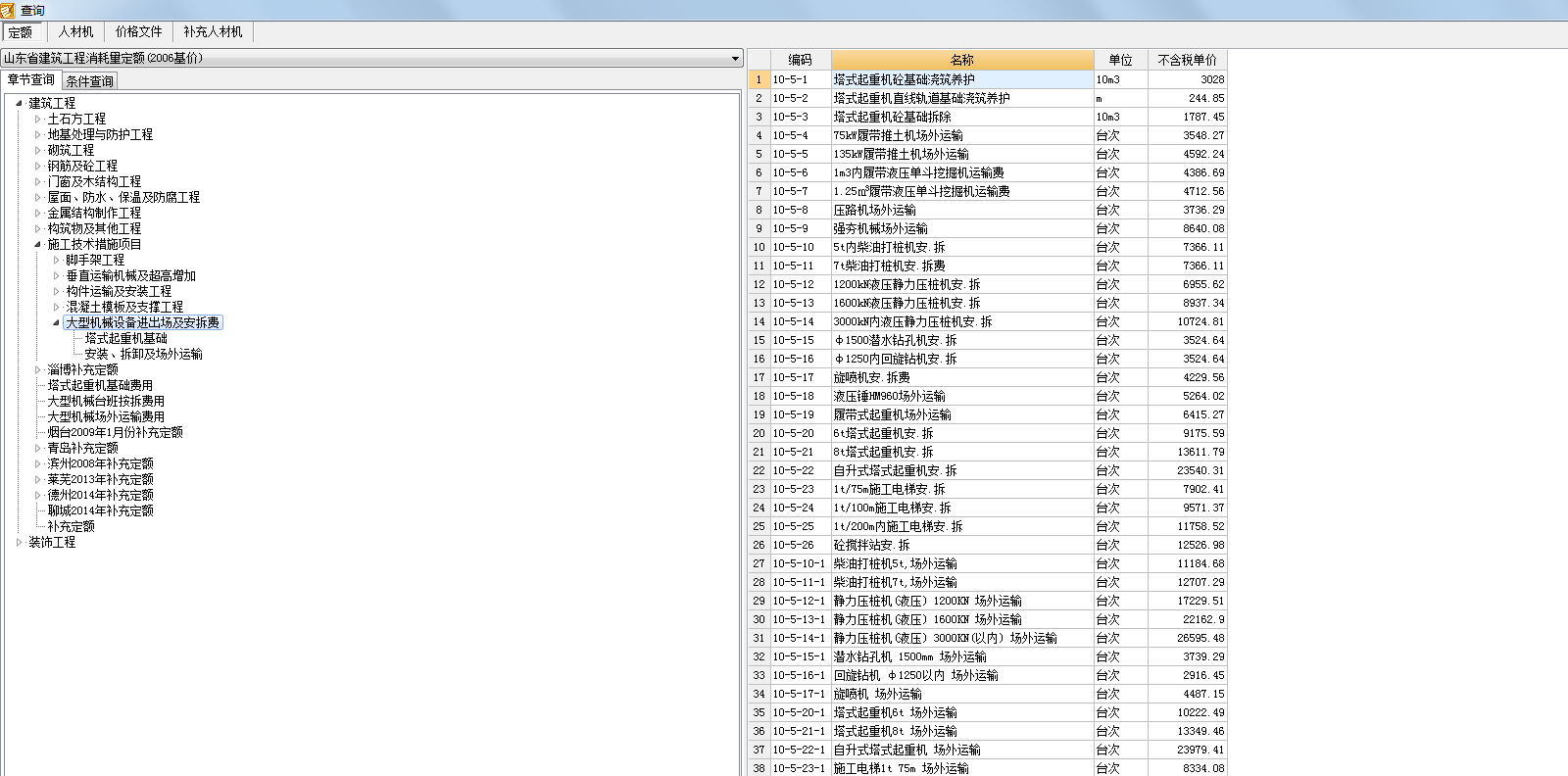Select 滨州2008年补充定额 tree item
Viewport: 1568px width, 776px height.
point(100,463)
